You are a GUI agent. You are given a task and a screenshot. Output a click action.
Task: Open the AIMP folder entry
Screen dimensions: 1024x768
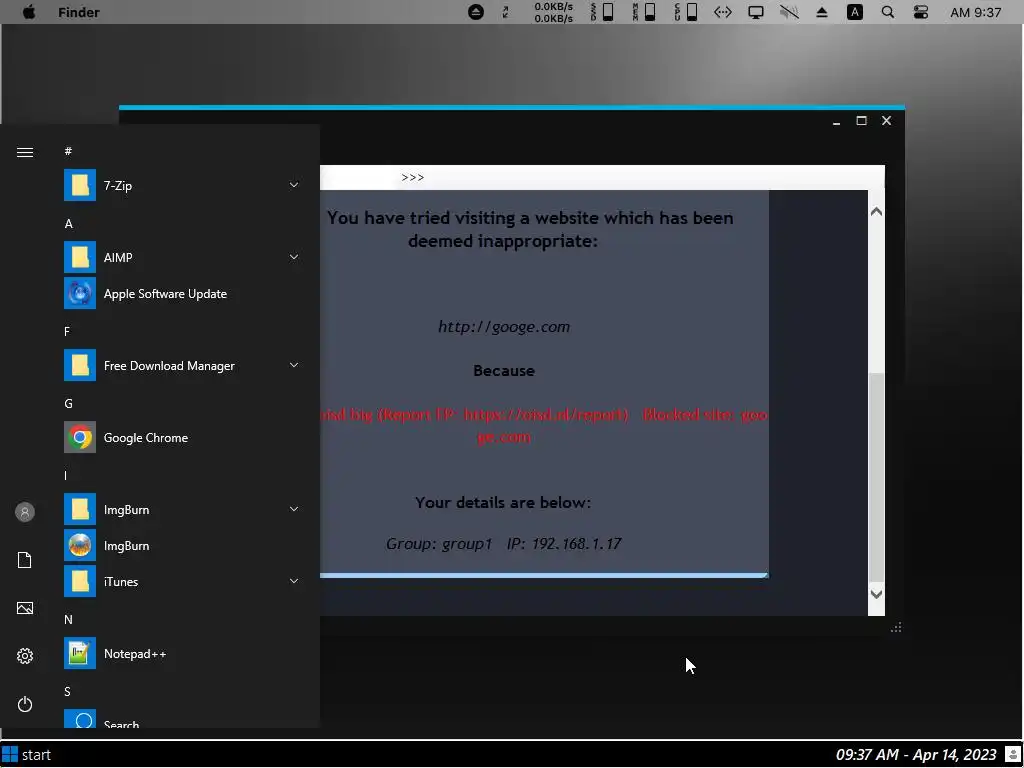(183, 257)
